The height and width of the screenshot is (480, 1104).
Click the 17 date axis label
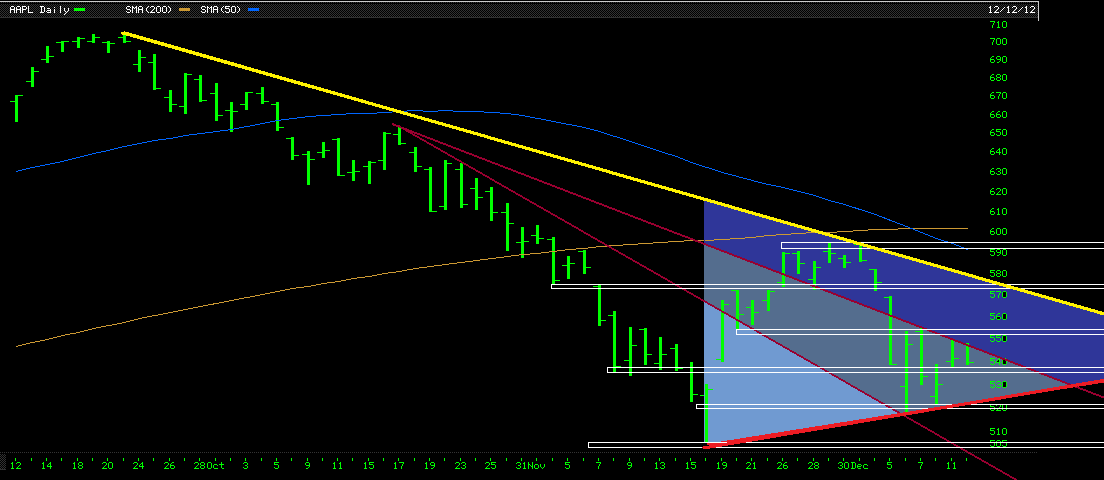coord(399,465)
